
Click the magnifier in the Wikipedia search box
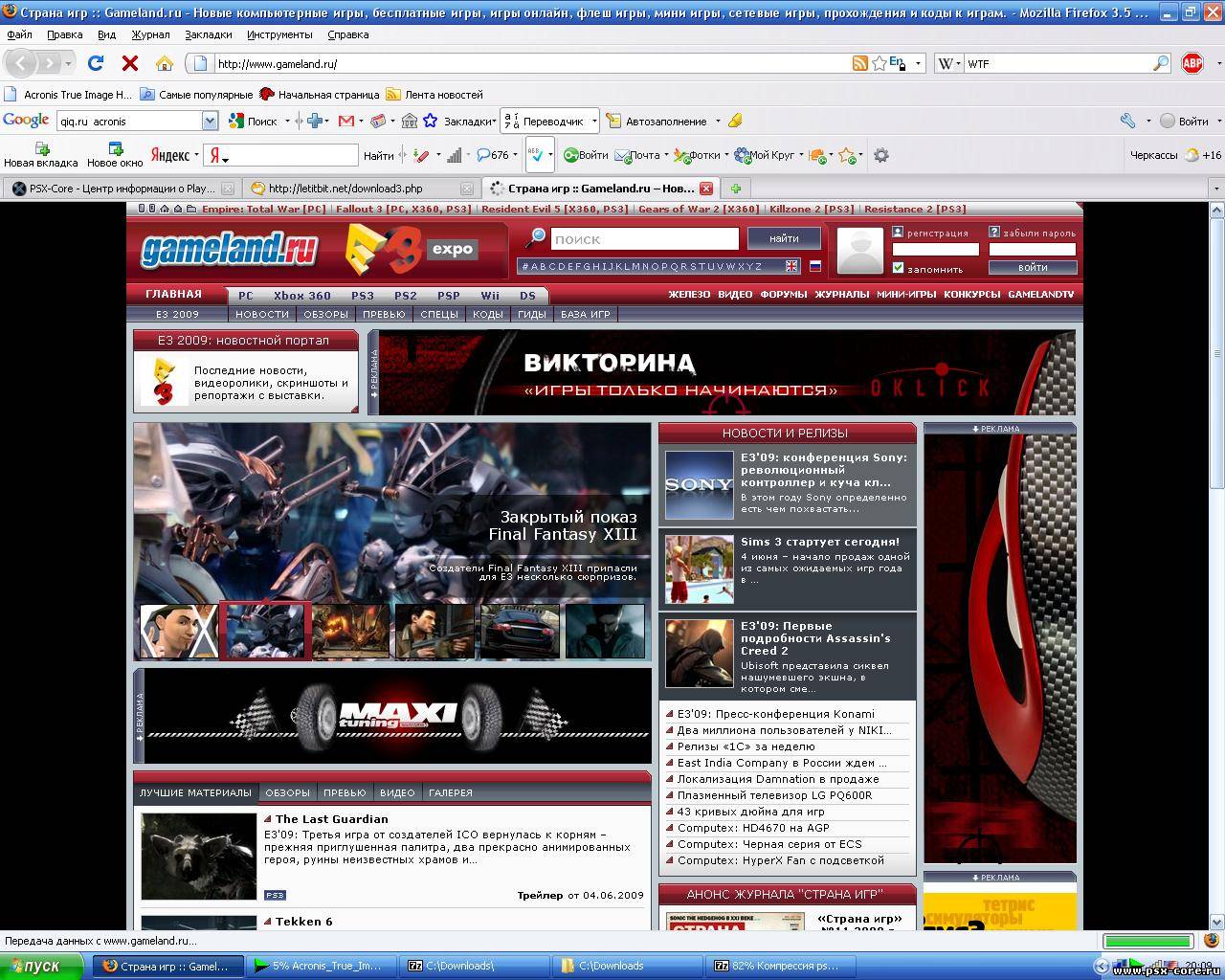tap(1161, 63)
